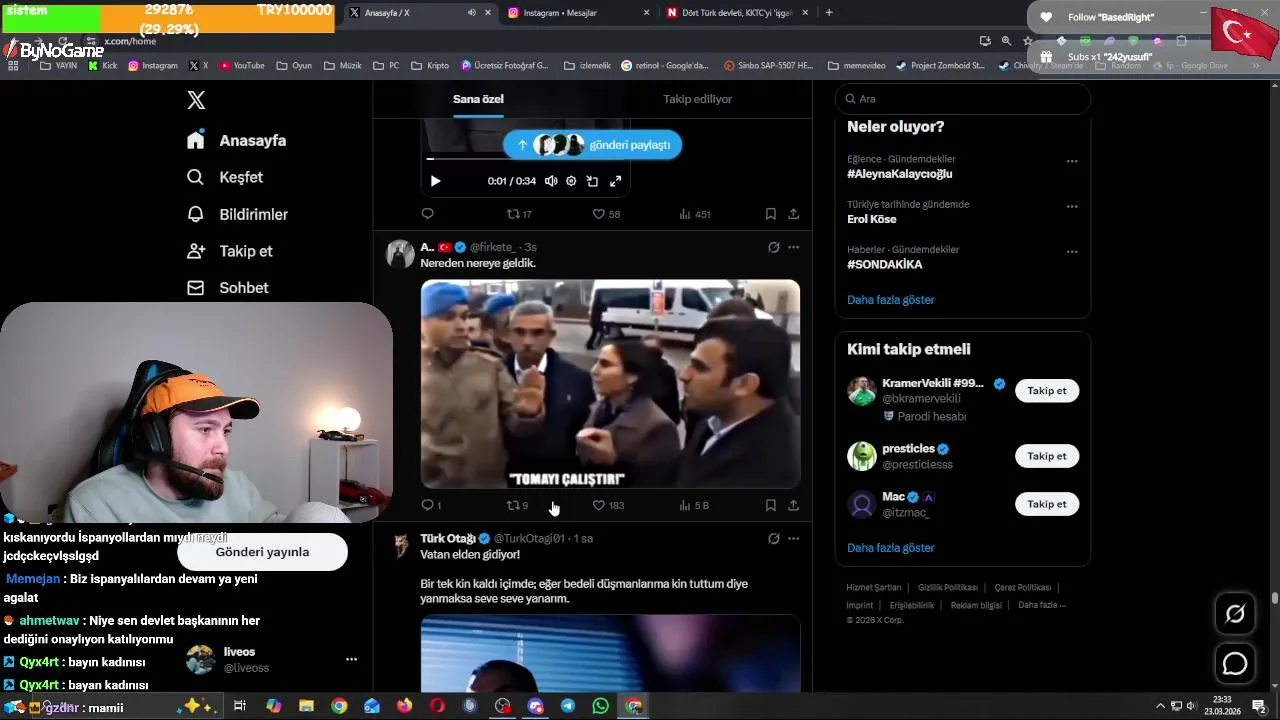
Task: Reply to the first video post
Action: pos(427,214)
